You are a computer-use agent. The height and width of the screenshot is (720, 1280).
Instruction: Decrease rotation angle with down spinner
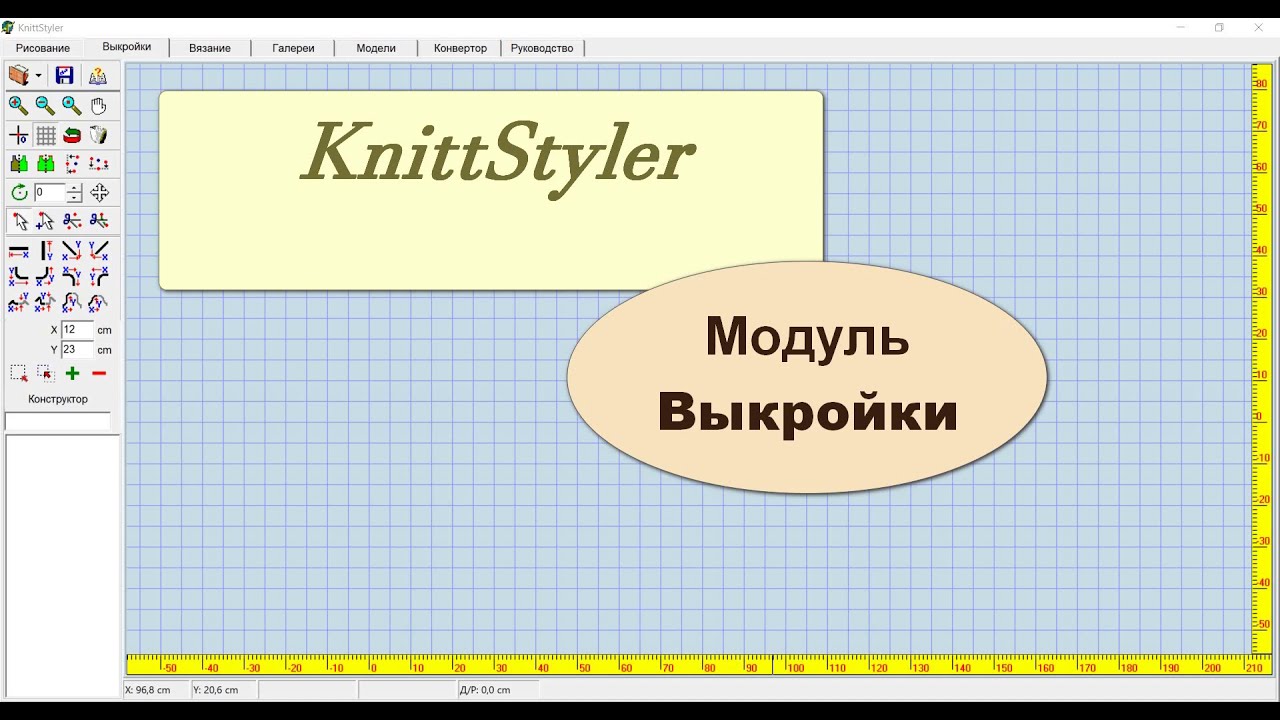[74, 197]
